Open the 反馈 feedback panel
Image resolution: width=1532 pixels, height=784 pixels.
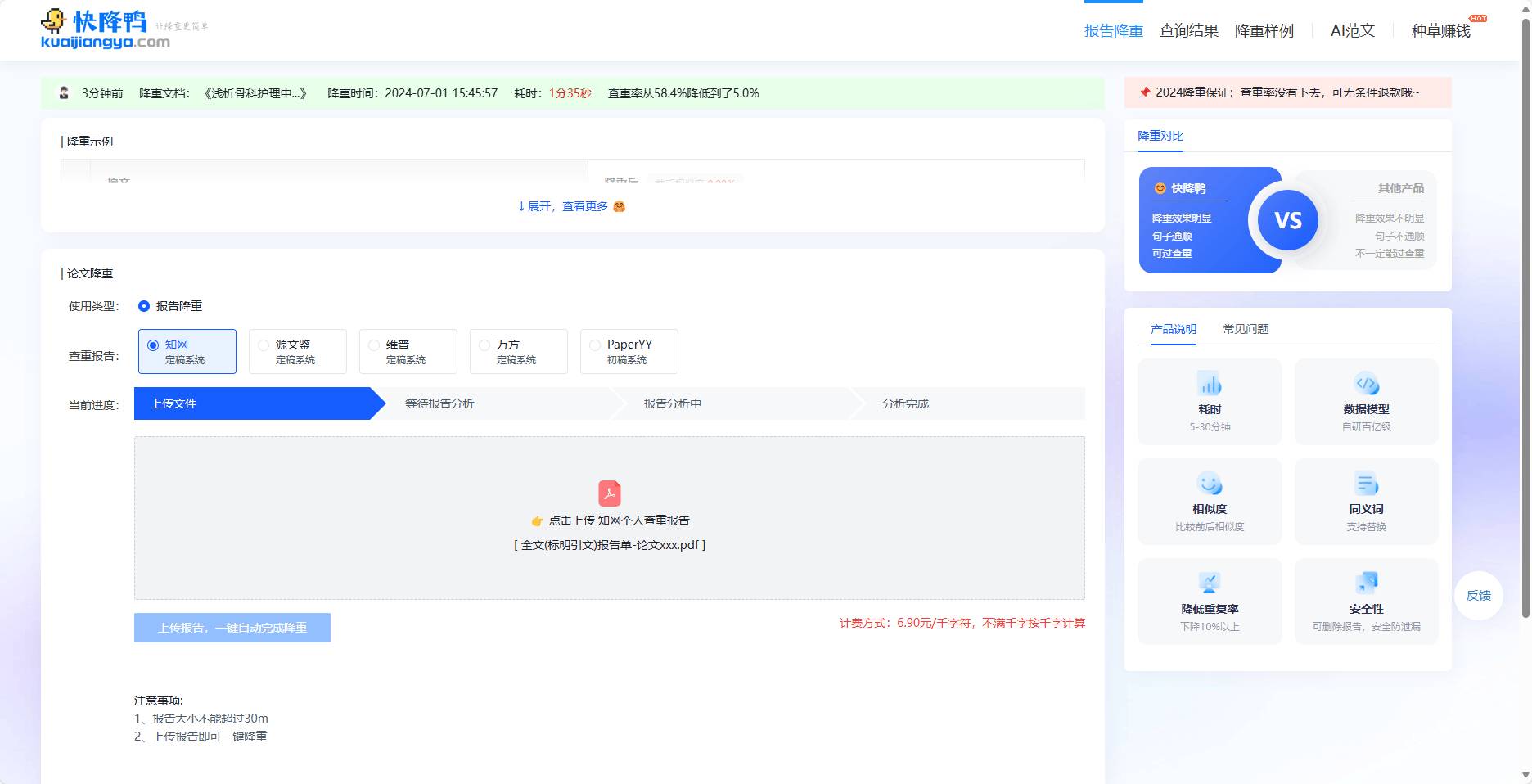[1479, 596]
